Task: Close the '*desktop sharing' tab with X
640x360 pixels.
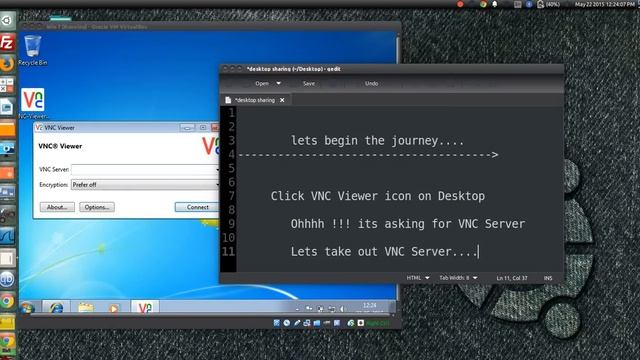Action: tap(282, 100)
